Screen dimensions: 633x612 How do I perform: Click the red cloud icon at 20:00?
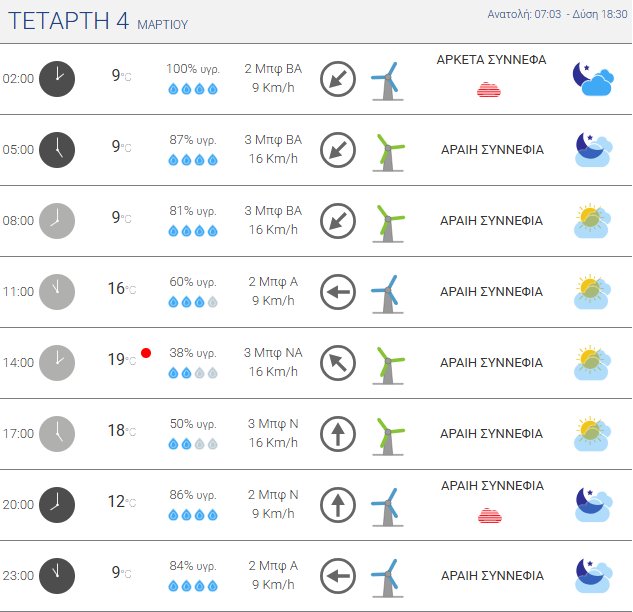[490, 515]
